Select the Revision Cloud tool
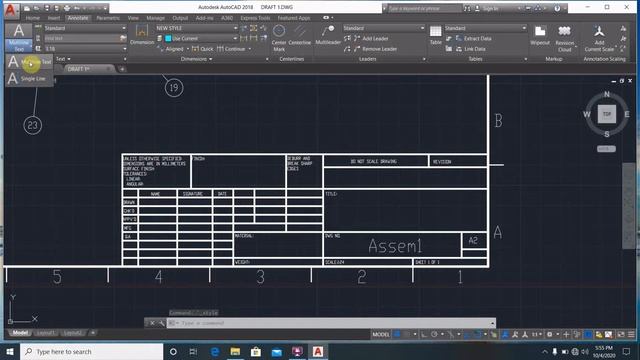The width and height of the screenshot is (640, 360). (x=564, y=38)
